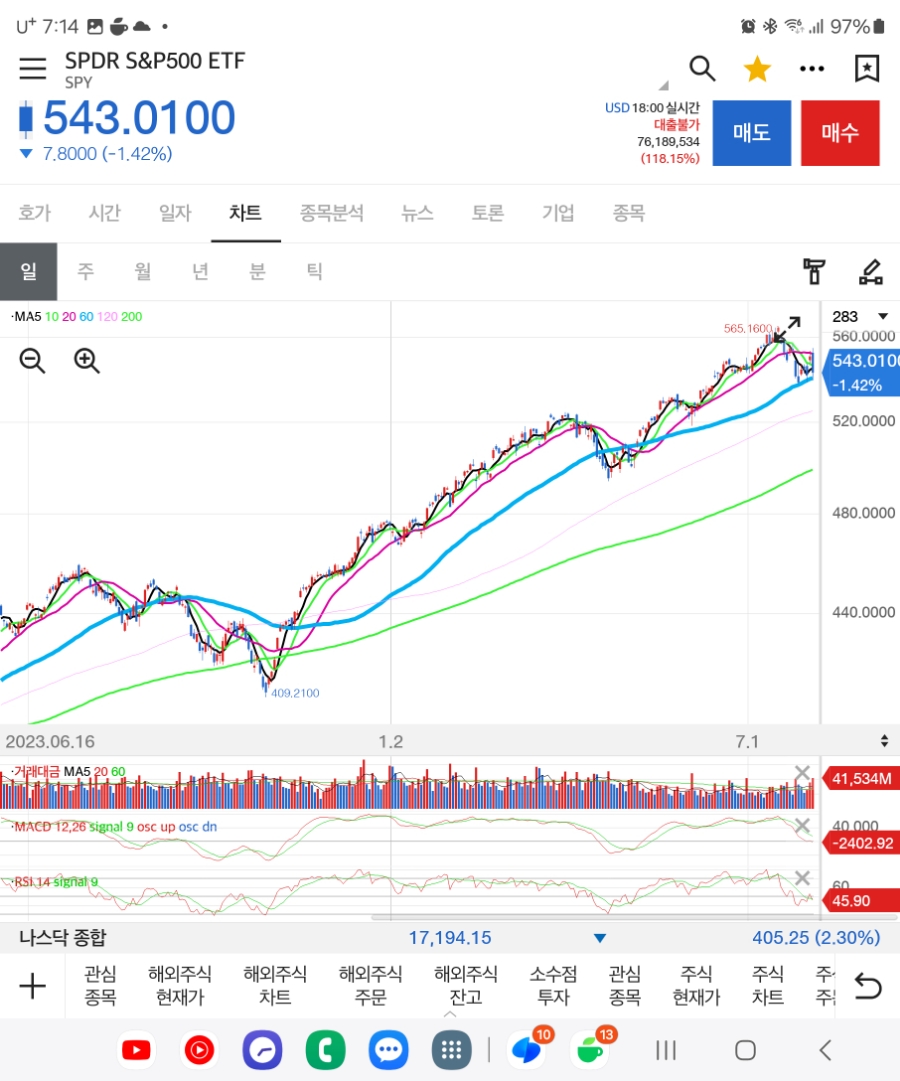Image resolution: width=900 pixels, height=1081 pixels.
Task: Tap the back navigation chevron
Action: pyautogui.click(x=825, y=1050)
